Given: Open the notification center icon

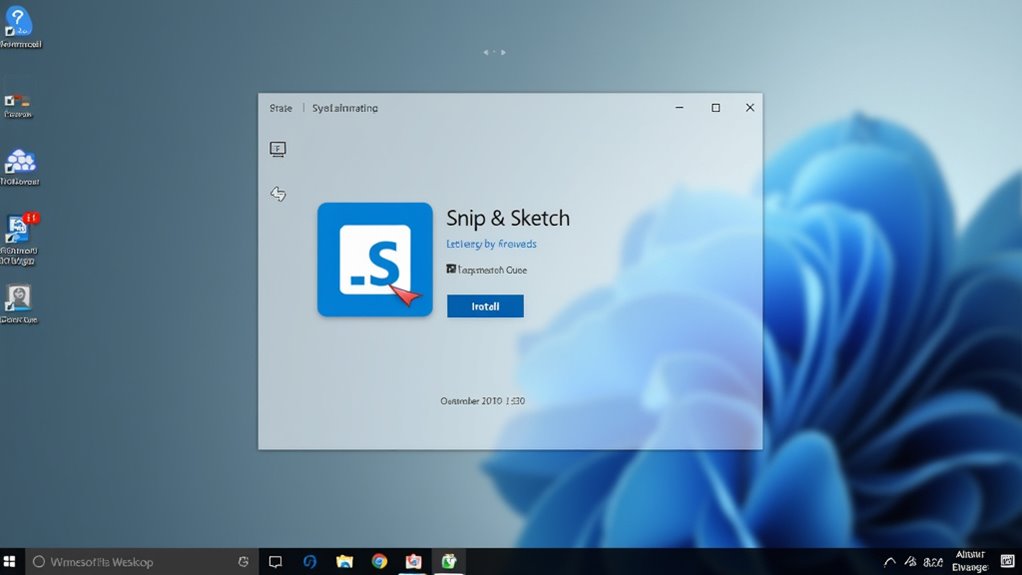Looking at the screenshot, I should click(x=1008, y=561).
